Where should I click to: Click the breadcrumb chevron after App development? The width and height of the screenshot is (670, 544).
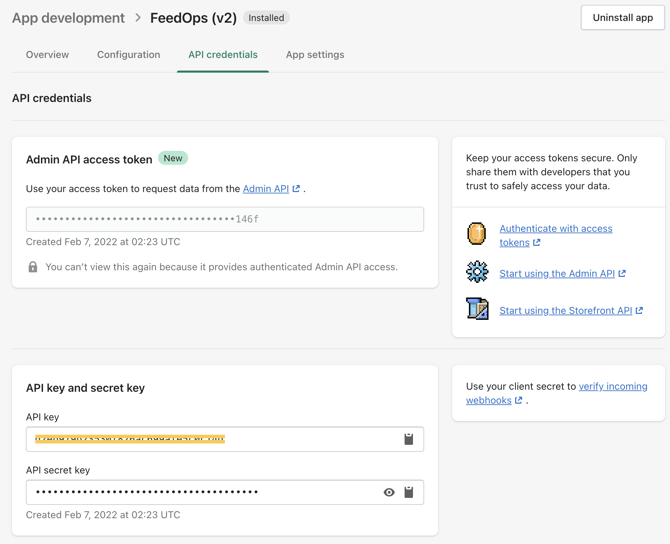click(138, 18)
